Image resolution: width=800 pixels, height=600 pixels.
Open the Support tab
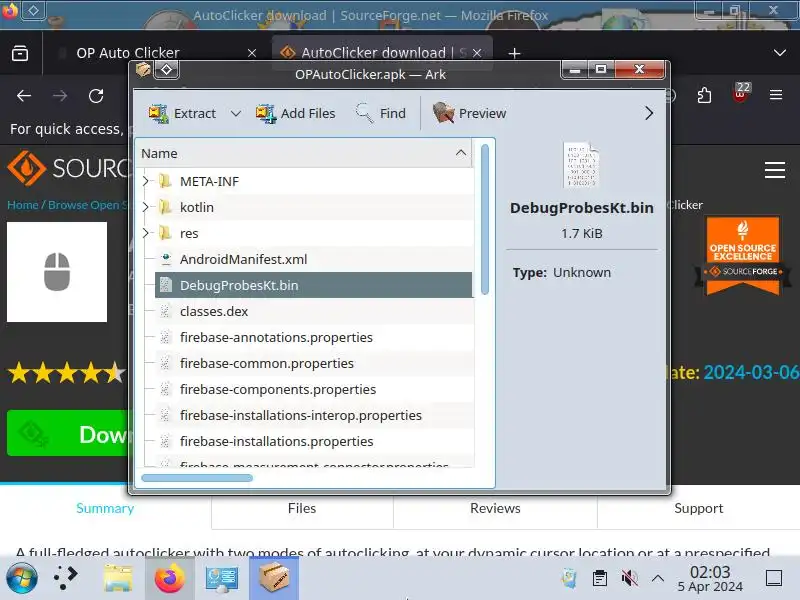[x=698, y=508]
